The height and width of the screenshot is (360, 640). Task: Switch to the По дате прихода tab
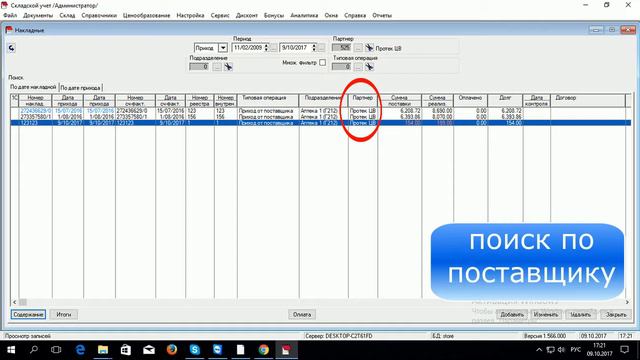click(x=80, y=88)
